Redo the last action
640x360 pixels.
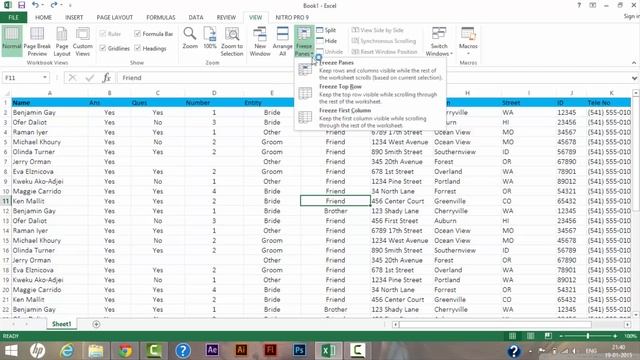point(54,5)
